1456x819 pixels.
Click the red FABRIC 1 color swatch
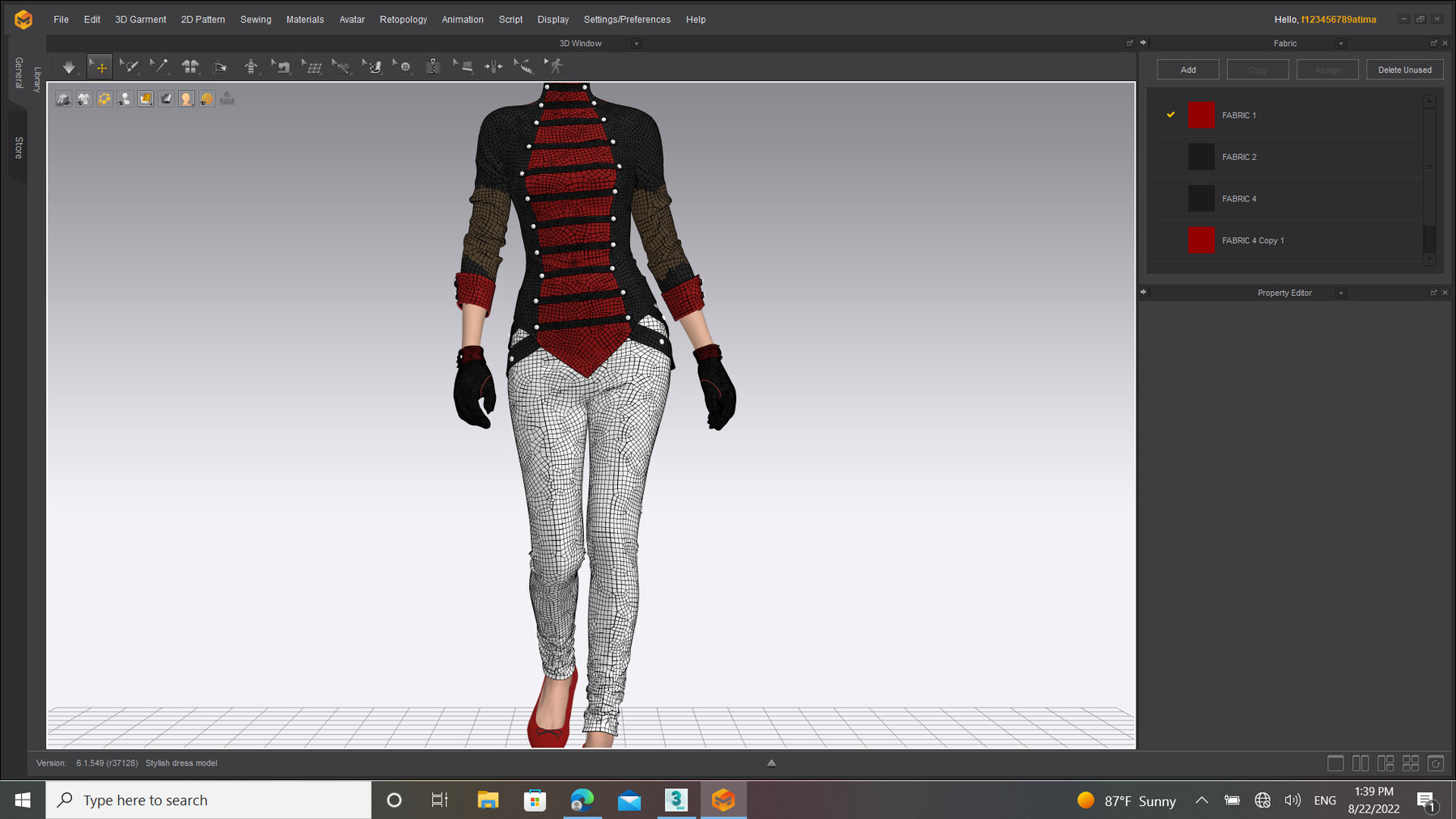(1201, 115)
